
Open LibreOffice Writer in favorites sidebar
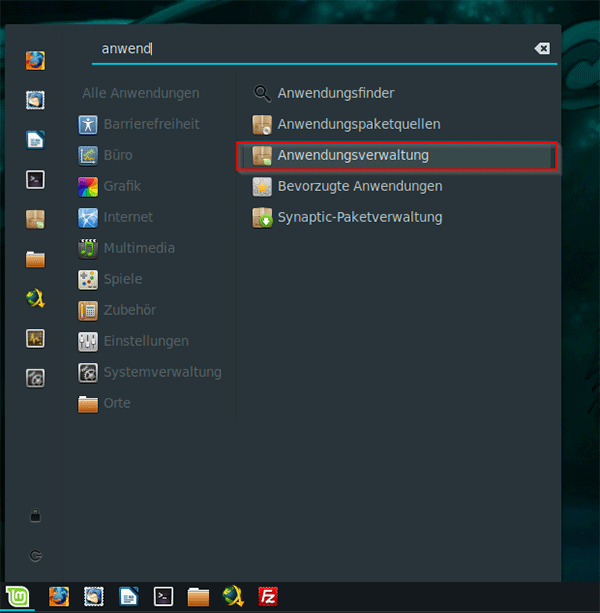click(36, 140)
